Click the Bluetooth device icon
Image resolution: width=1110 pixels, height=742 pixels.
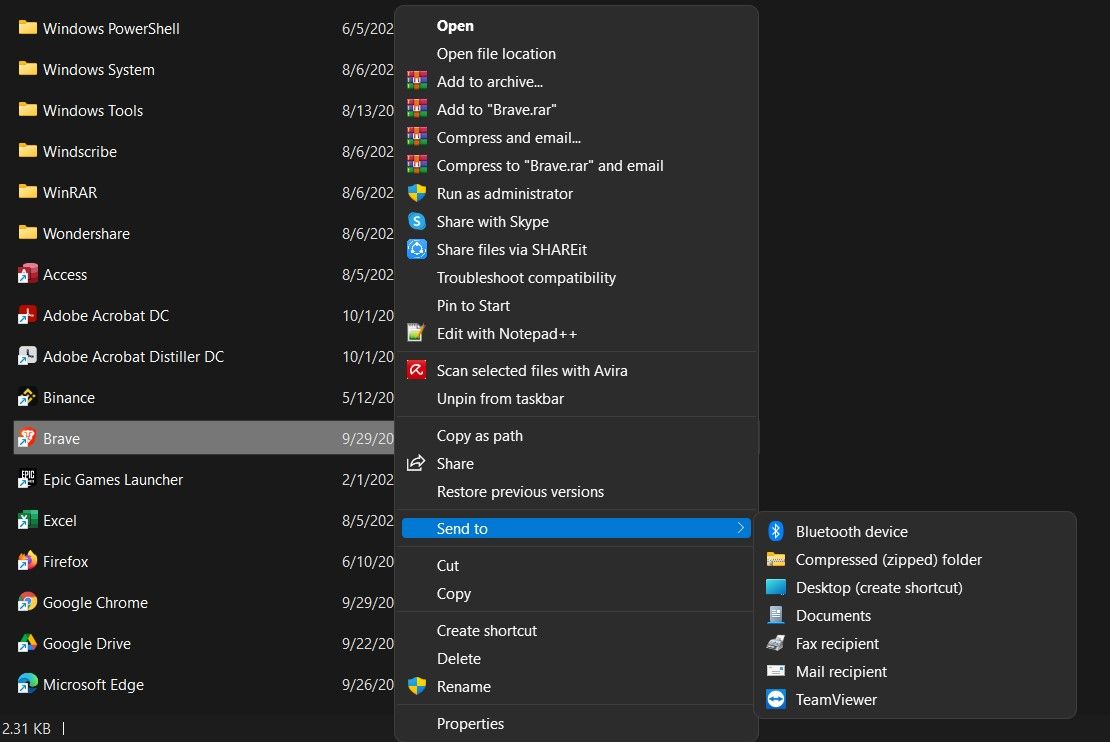[x=776, y=532]
